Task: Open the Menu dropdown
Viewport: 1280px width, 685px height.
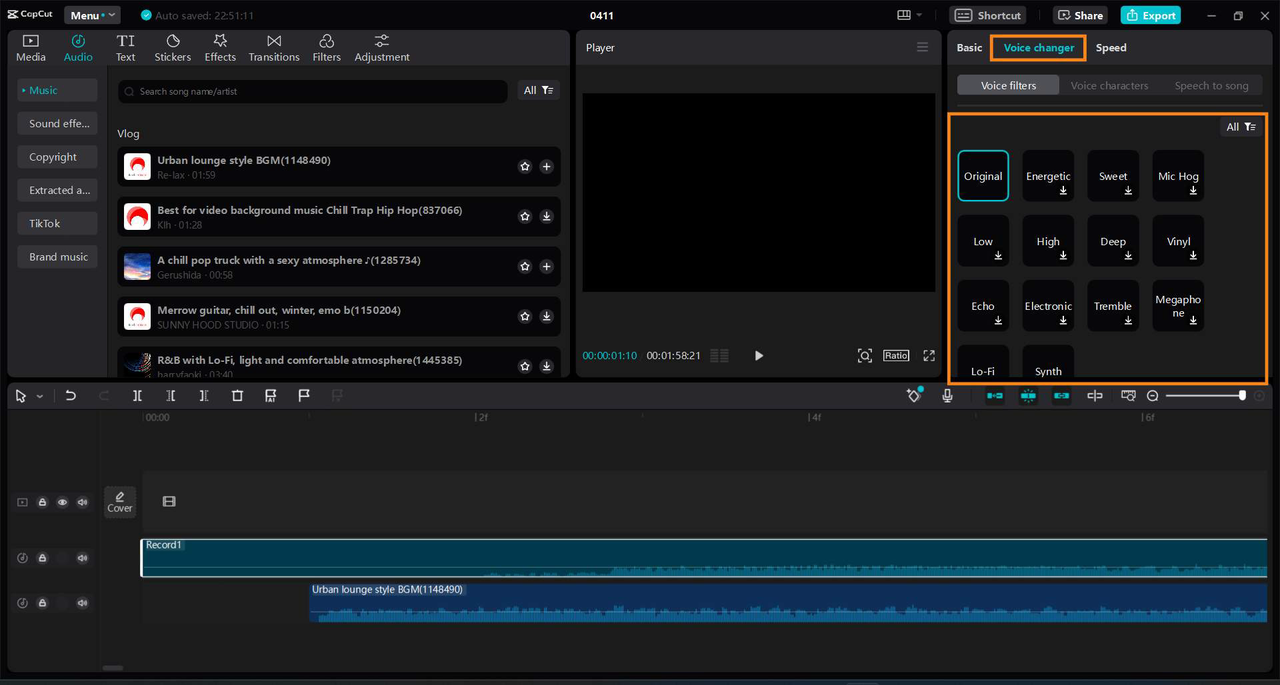Action: coord(92,15)
